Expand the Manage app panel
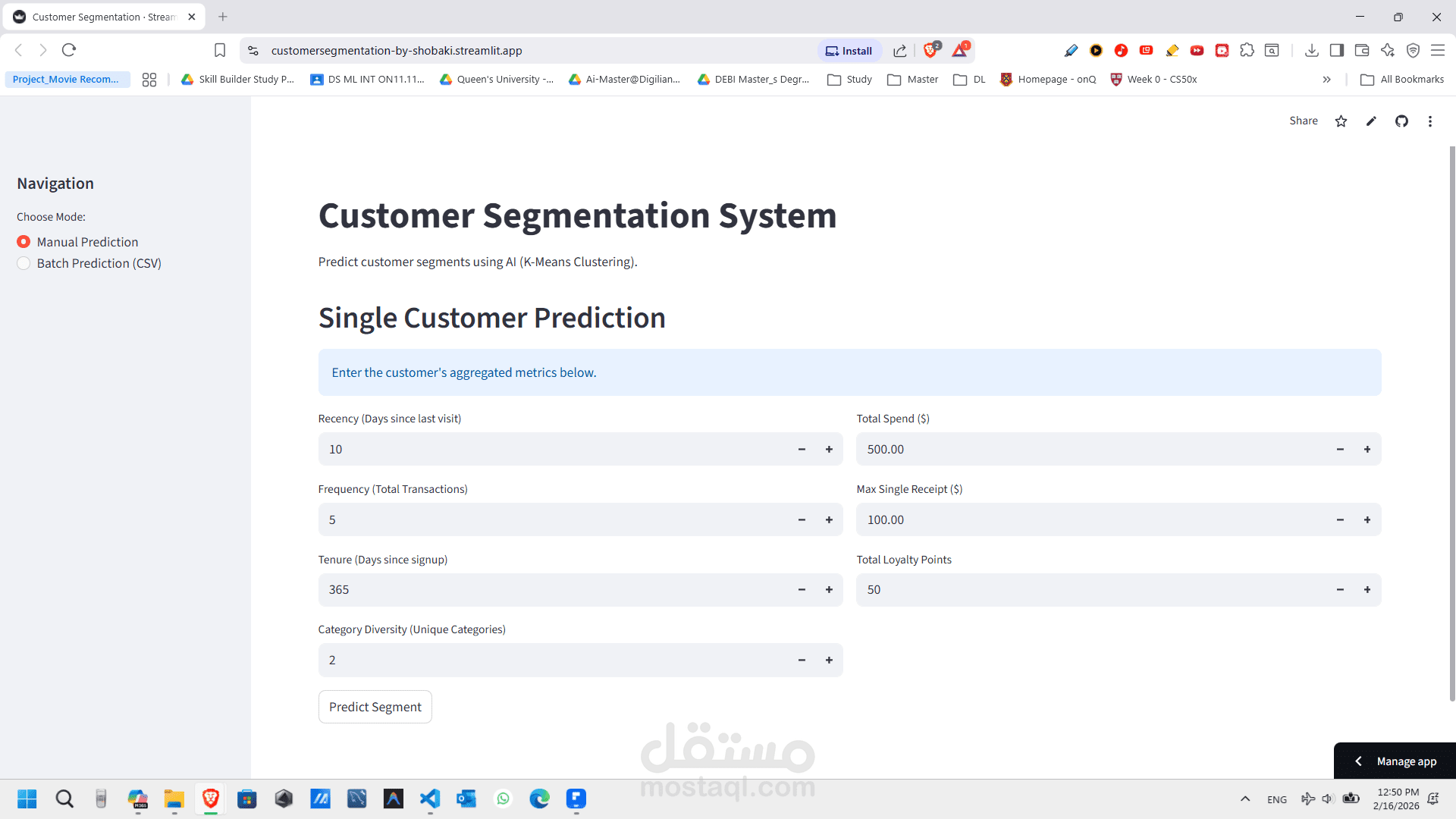 click(1395, 761)
